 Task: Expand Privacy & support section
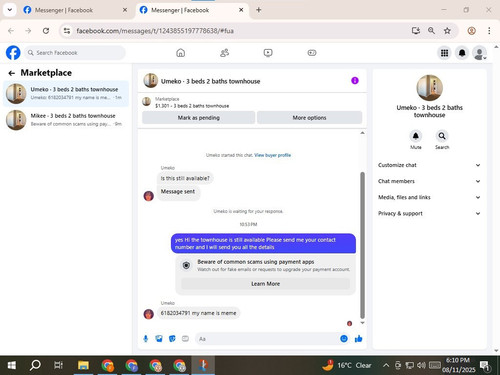(429, 213)
